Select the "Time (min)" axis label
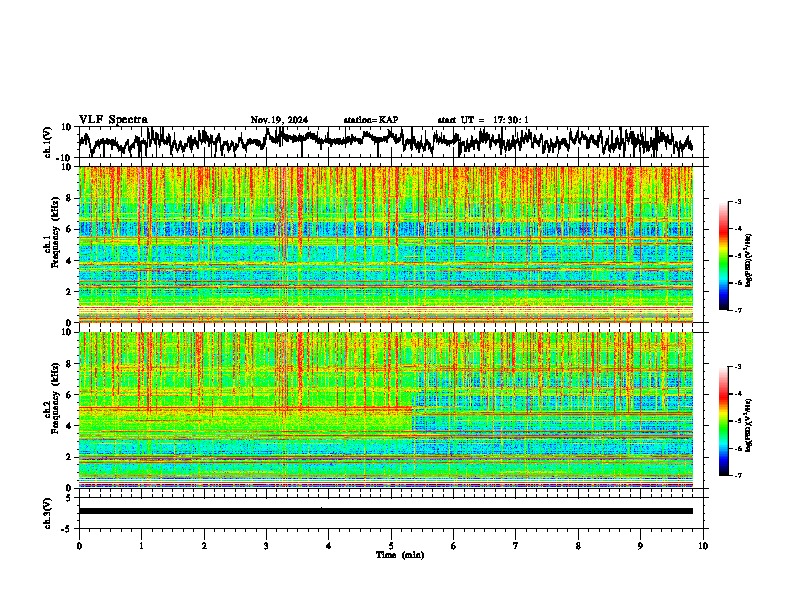This screenshot has height=612, width=792. coord(400,555)
